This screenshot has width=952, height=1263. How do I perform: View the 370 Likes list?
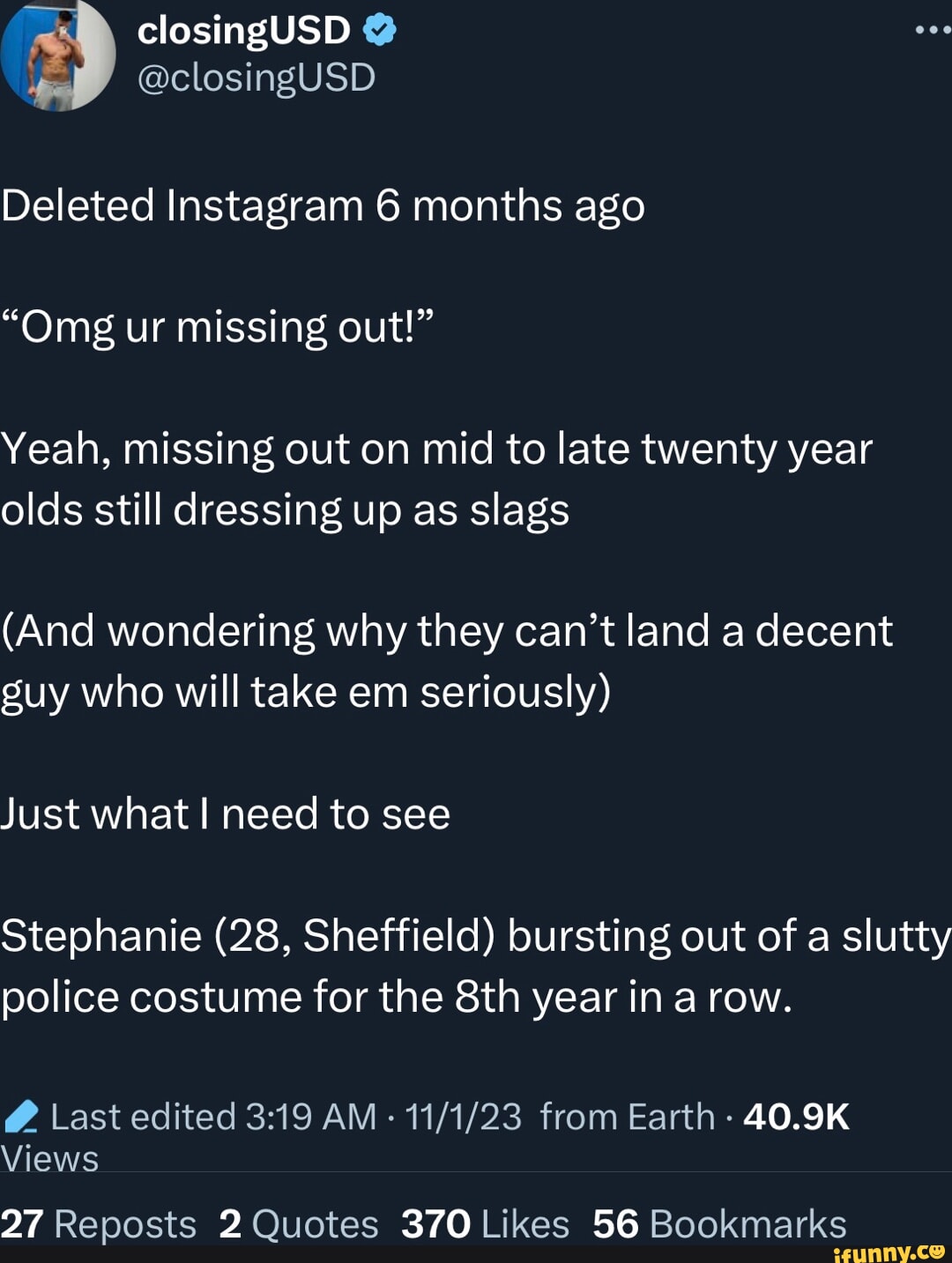[485, 1224]
